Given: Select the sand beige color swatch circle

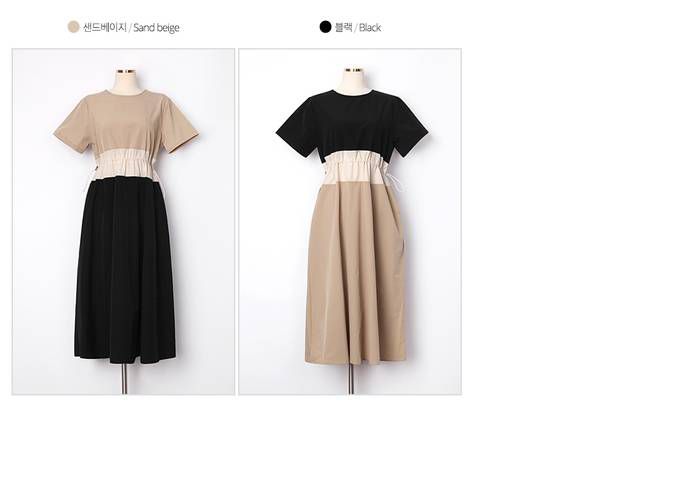Looking at the screenshot, I should [73, 27].
